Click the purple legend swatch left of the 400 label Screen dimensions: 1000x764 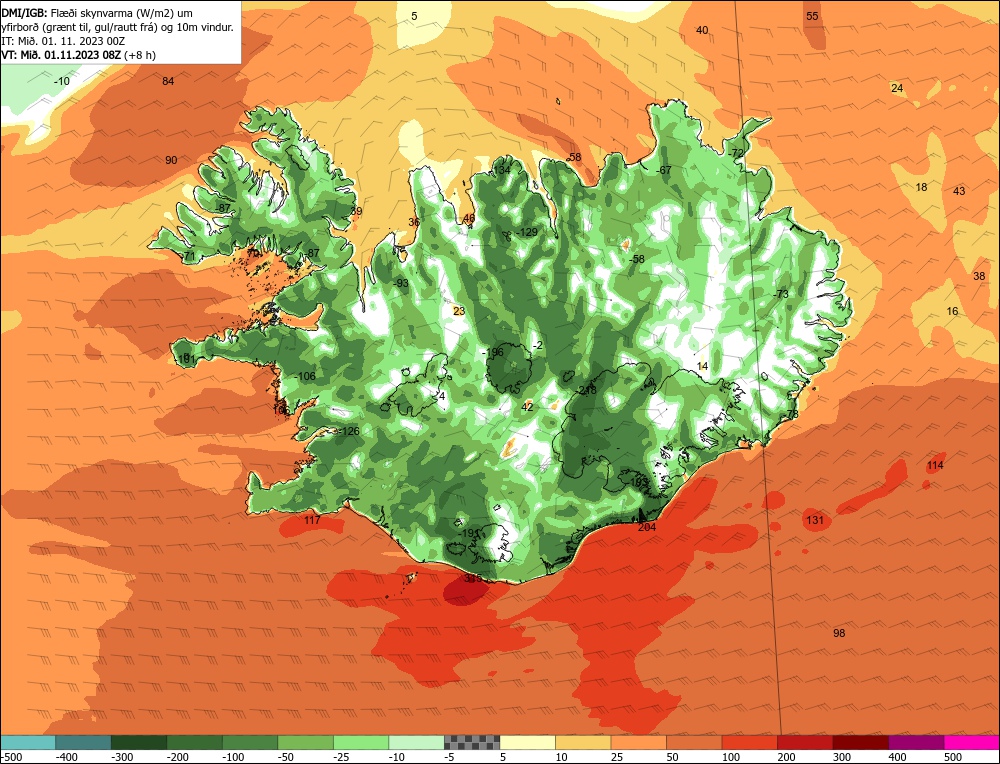click(x=916, y=742)
